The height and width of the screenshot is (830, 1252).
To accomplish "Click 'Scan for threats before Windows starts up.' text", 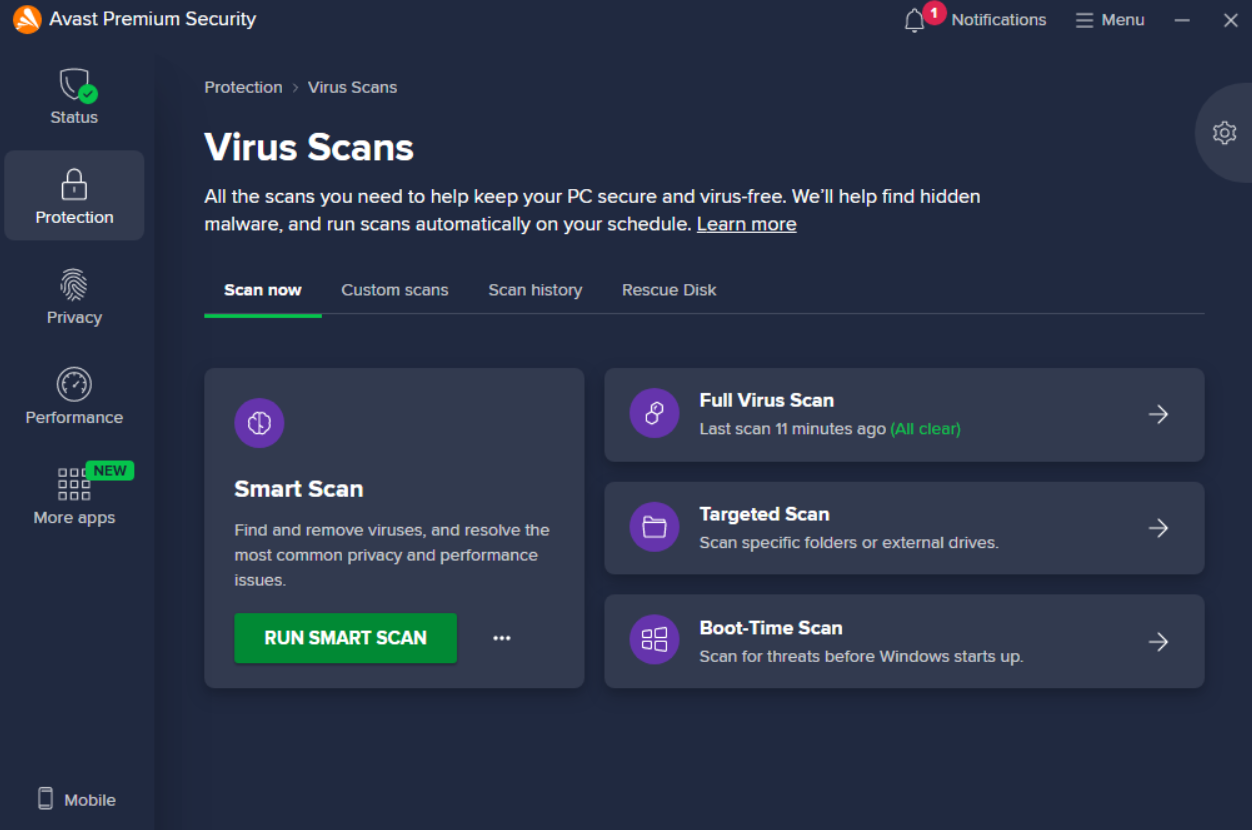I will tap(861, 657).
